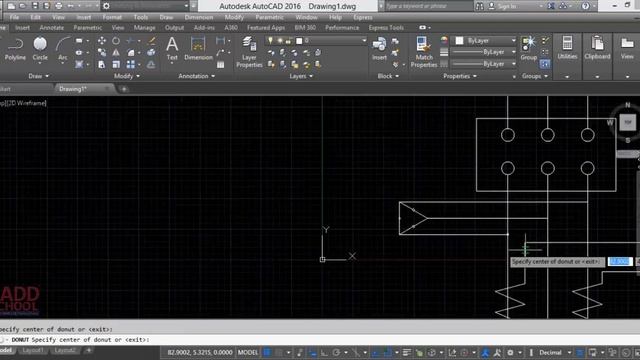The image size is (640, 360).
Task: Switch to Layout1 tab
Action: [x=33, y=350]
